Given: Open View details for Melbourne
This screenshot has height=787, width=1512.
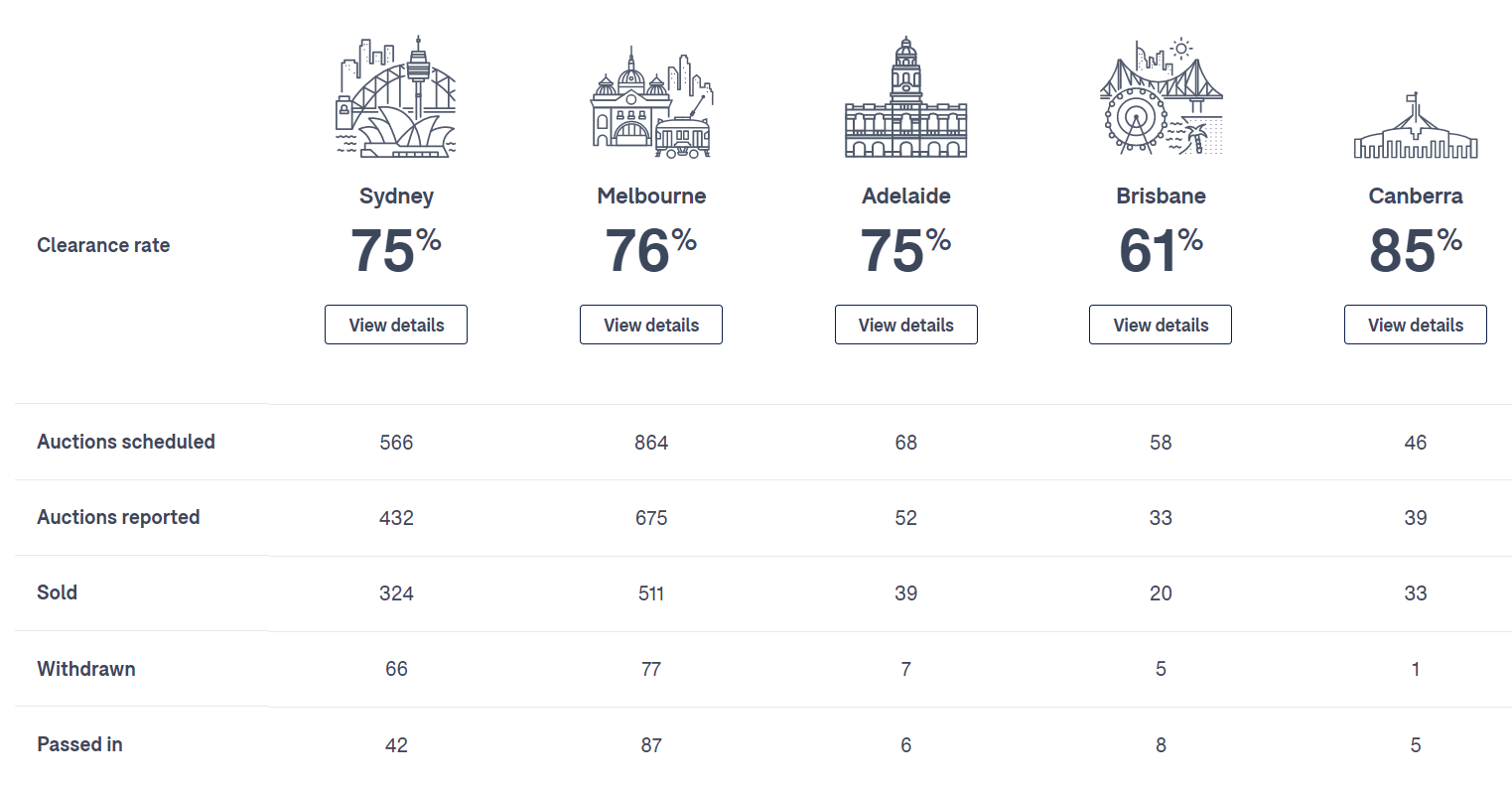Looking at the screenshot, I should pyautogui.click(x=651, y=325).
